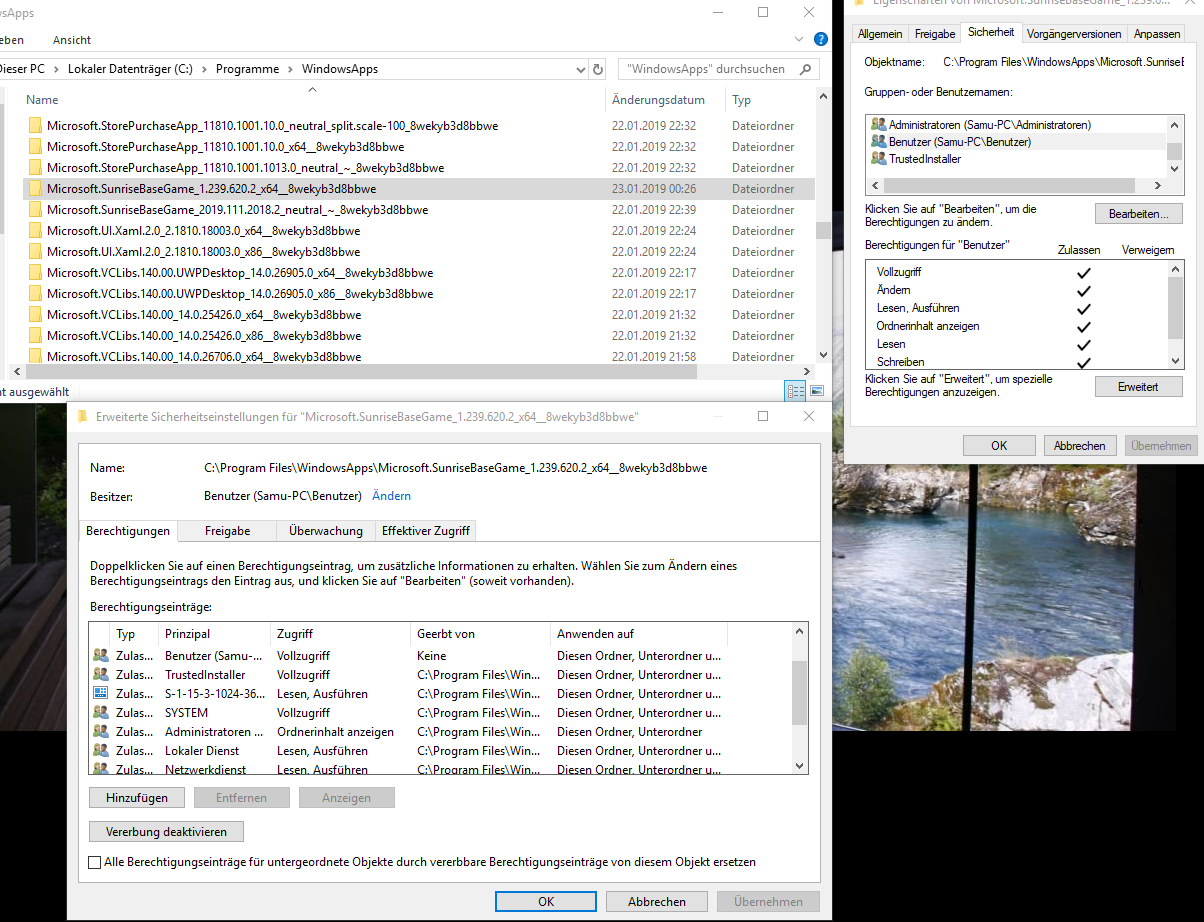Click folder icon of VCLibs.140.00_14.0.25426.0_x64
1204x922 pixels.
(36, 315)
